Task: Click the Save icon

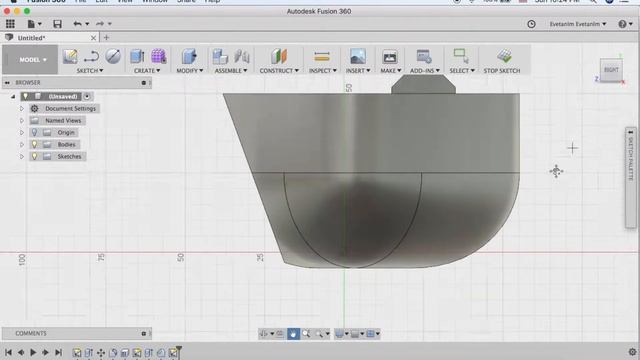Action: tap(57, 24)
